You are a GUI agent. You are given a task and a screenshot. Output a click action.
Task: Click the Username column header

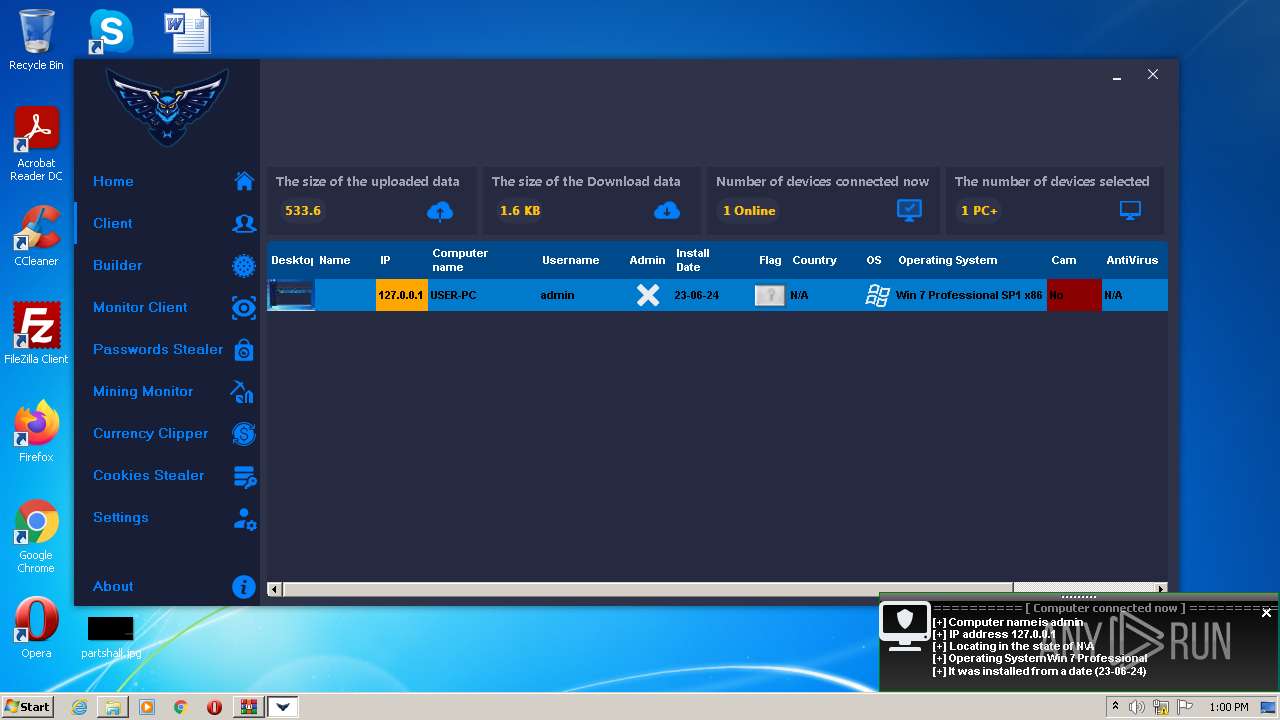click(x=571, y=260)
